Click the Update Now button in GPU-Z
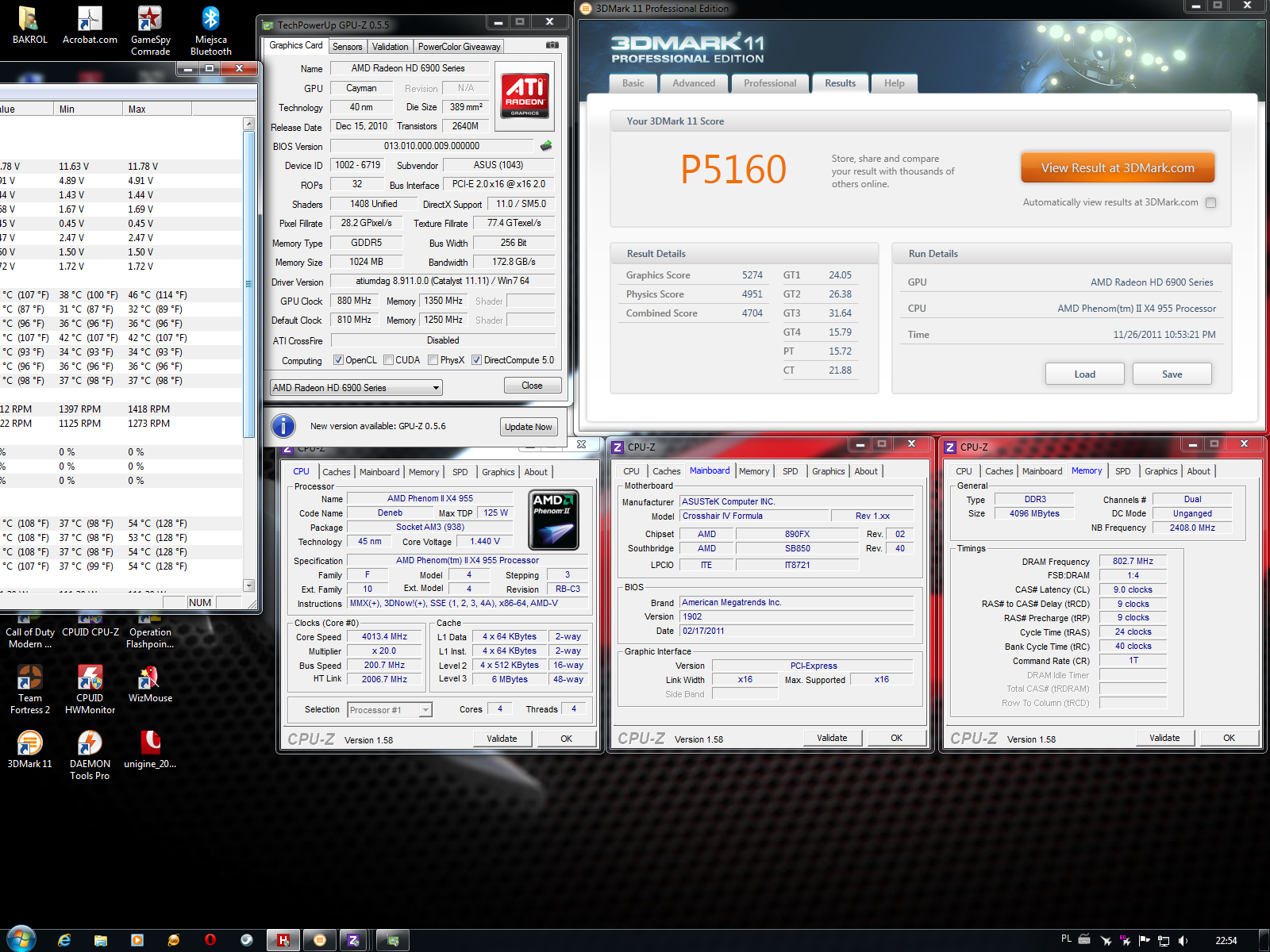1270x952 pixels. click(528, 427)
